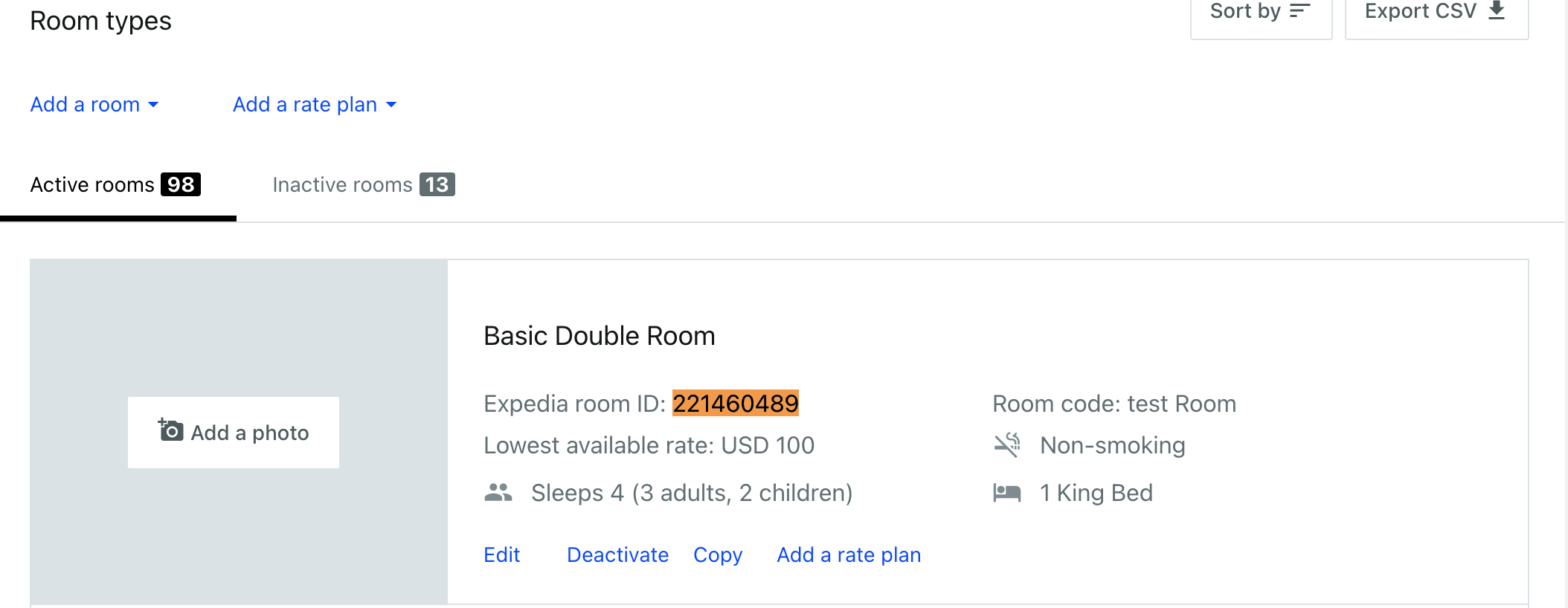Viewport: 1568px width, 608px height.
Task: Click the Add a photo button
Action: [234, 433]
